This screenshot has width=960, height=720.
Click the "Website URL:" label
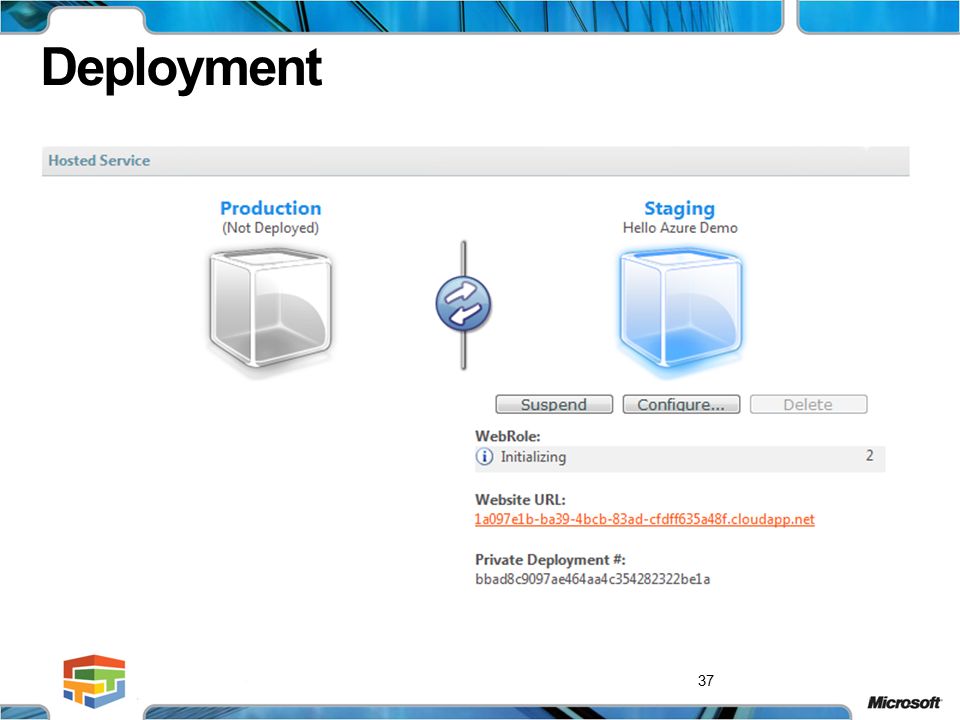tap(520, 500)
